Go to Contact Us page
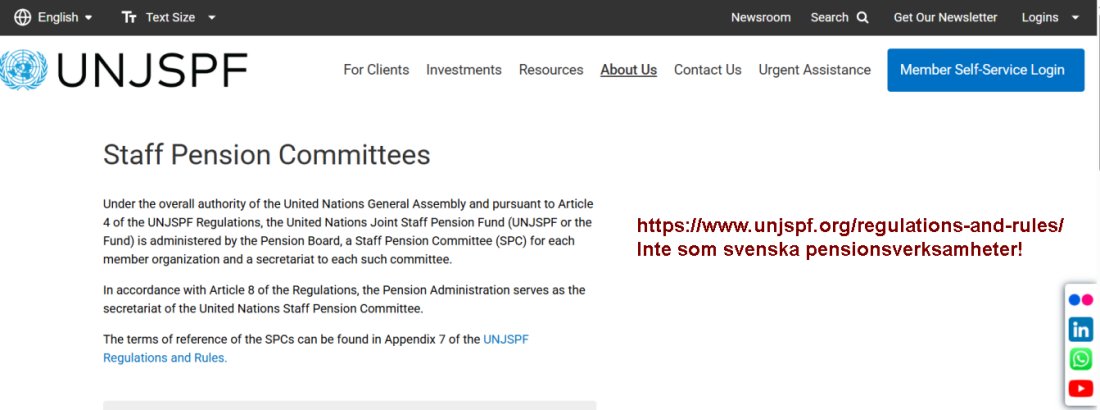 coord(707,70)
